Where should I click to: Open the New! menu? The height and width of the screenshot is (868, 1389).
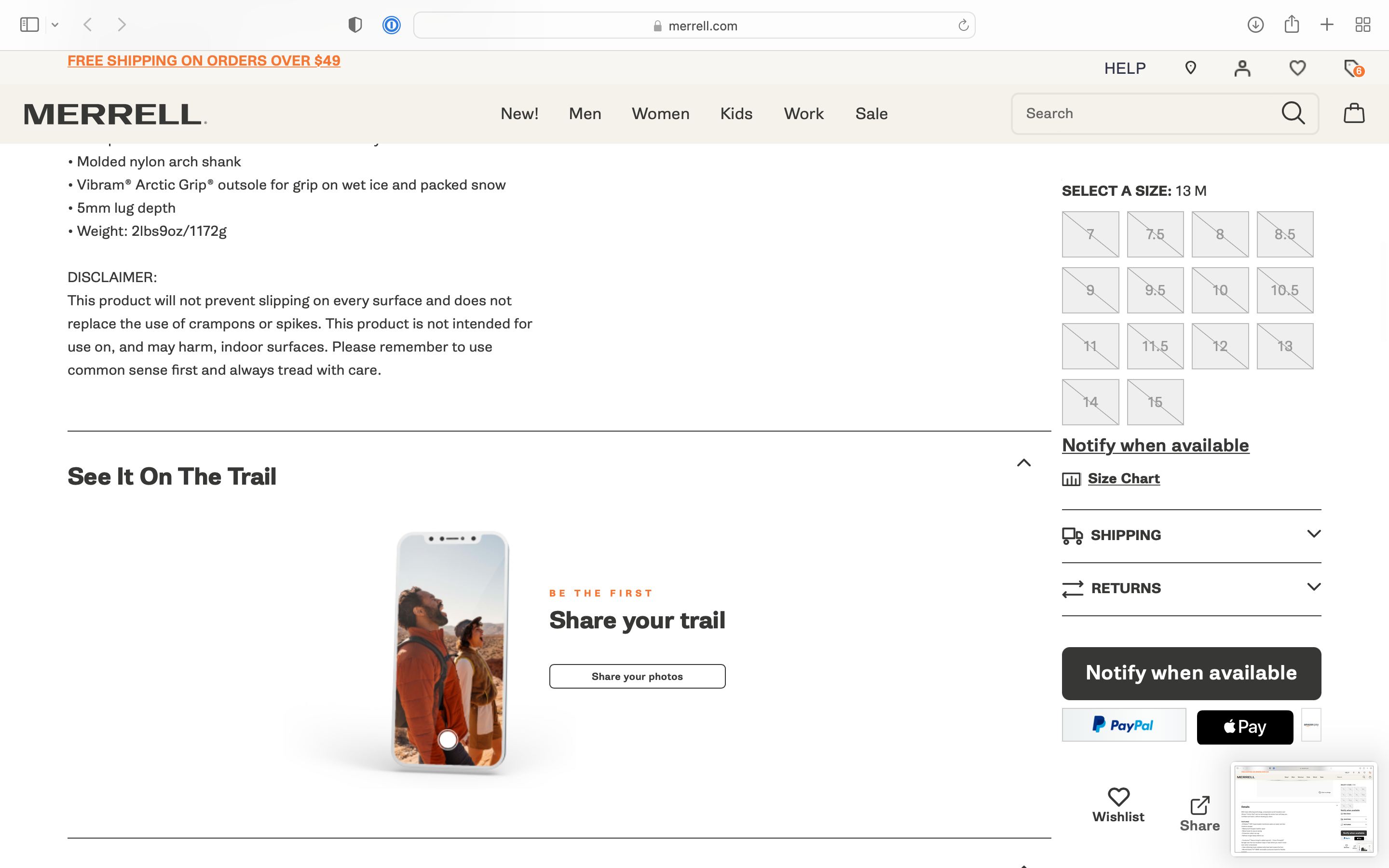(x=519, y=114)
